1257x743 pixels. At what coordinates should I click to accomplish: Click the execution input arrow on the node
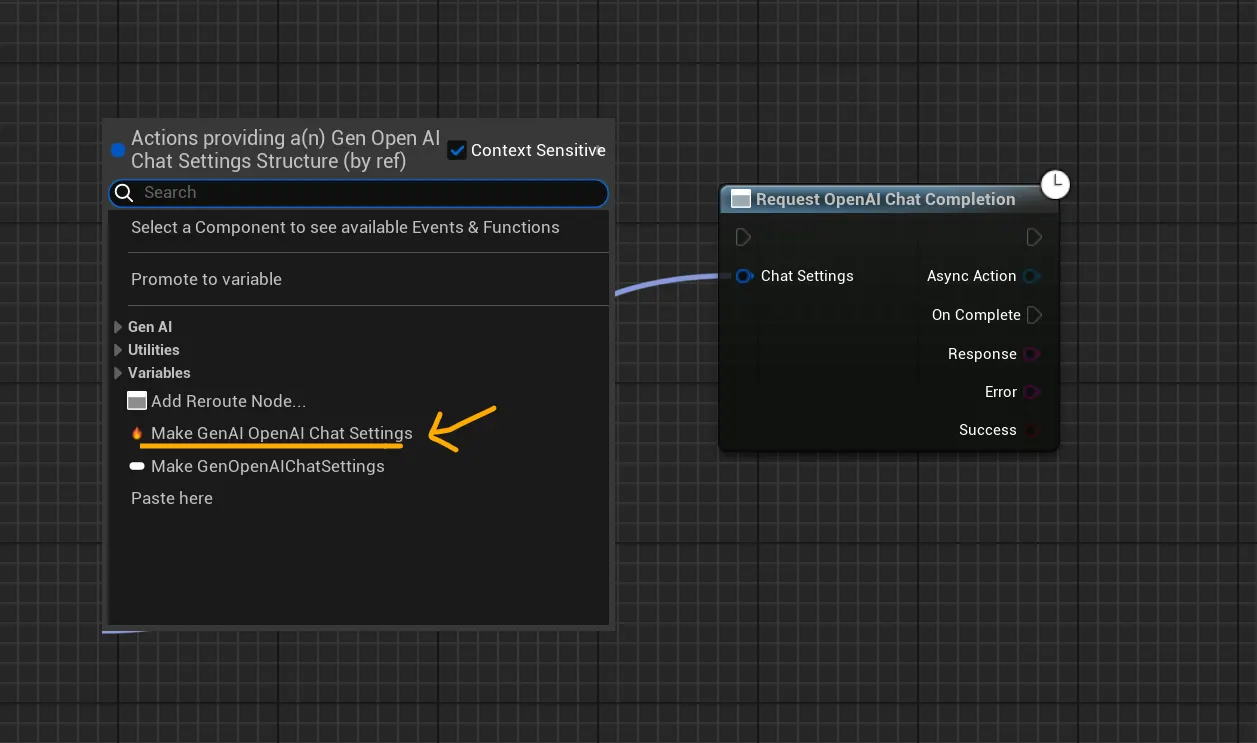[742, 237]
